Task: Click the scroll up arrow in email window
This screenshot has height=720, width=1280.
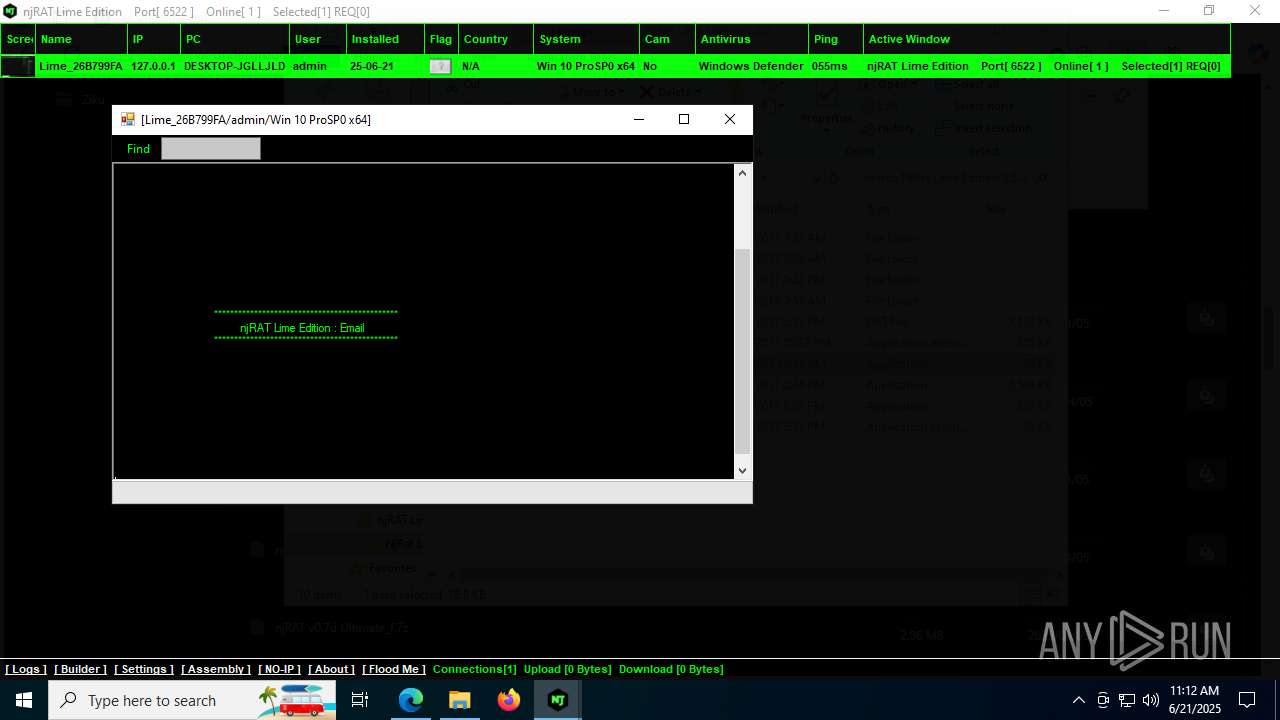Action: (x=742, y=173)
